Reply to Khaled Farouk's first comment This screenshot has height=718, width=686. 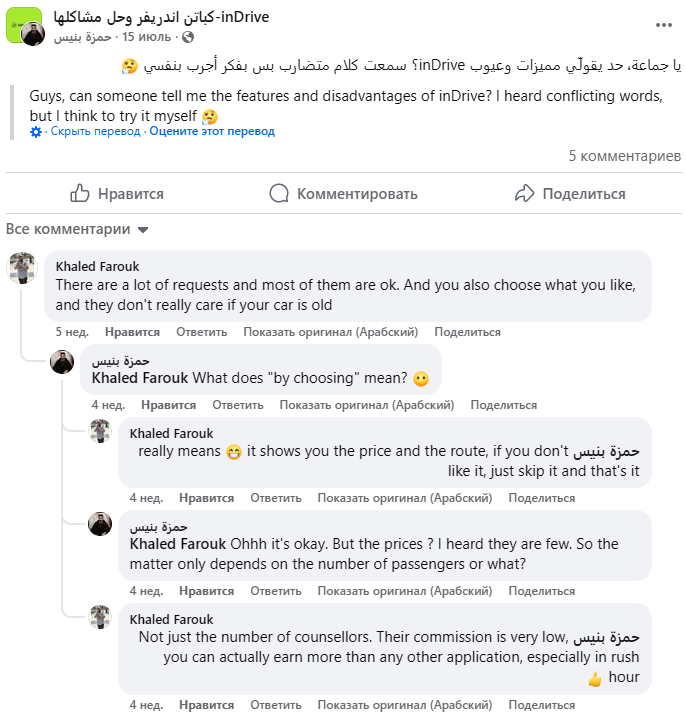tap(201, 332)
